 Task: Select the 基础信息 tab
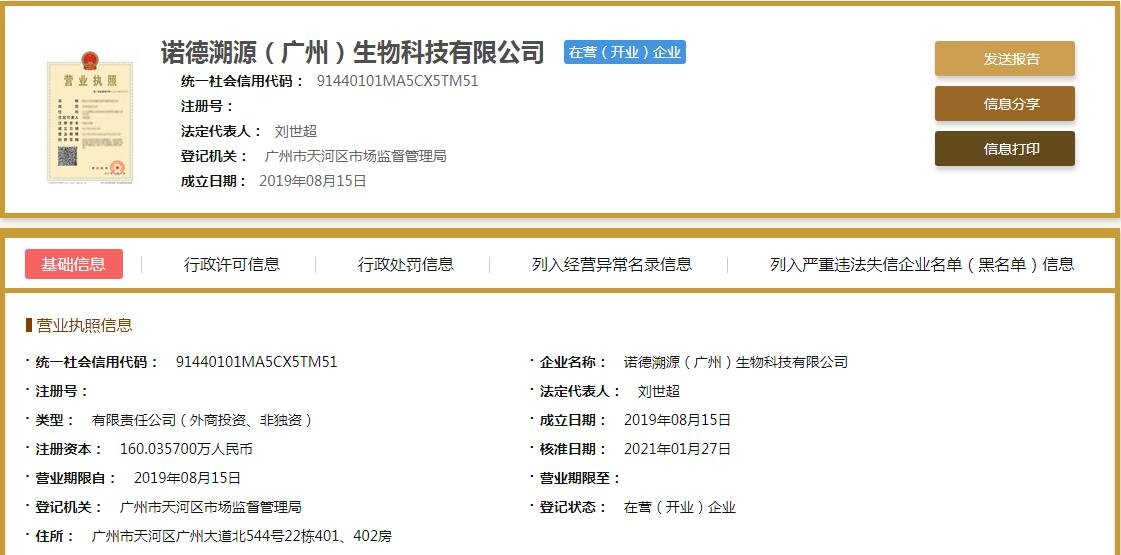click(x=73, y=264)
